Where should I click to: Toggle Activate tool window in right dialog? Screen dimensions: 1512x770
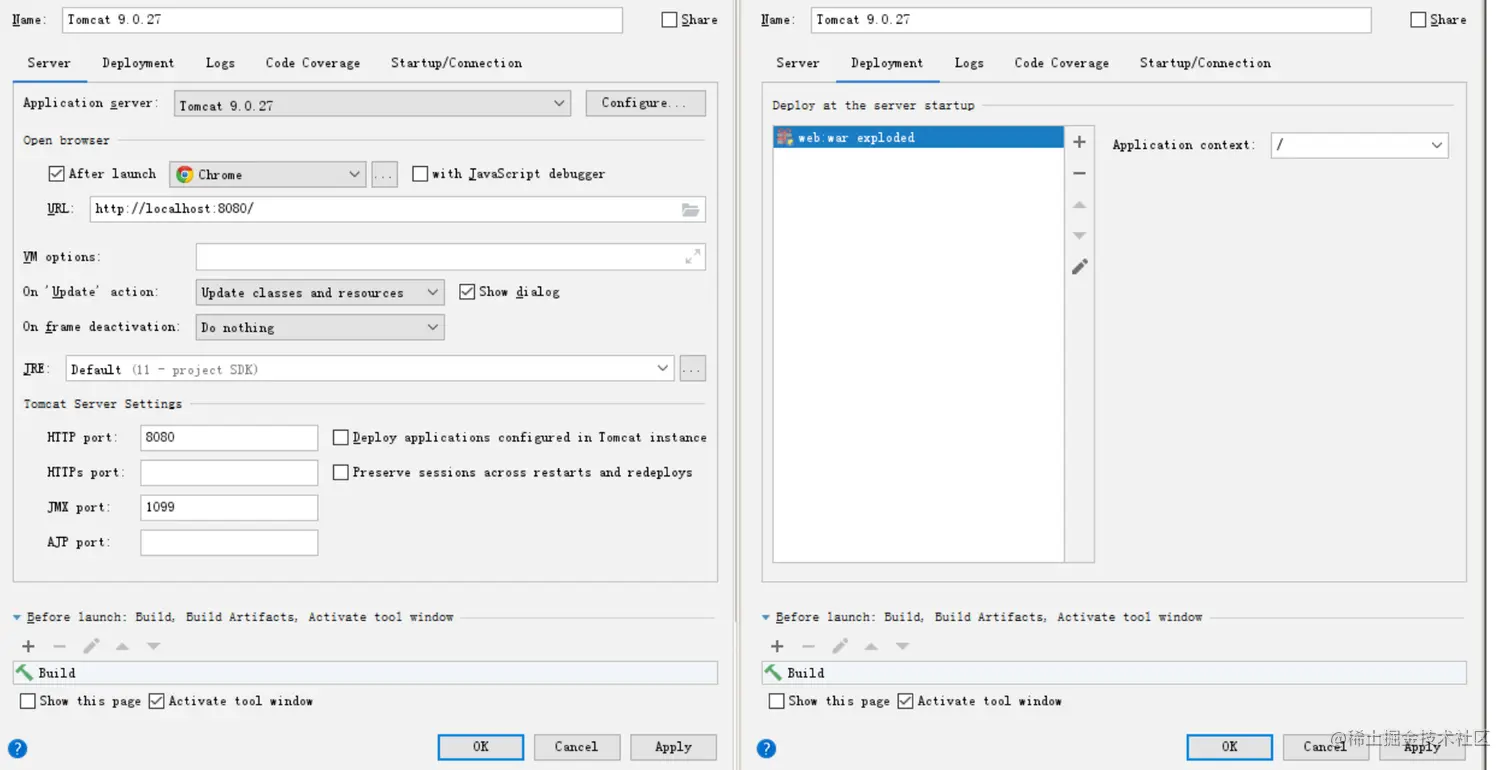pos(905,701)
